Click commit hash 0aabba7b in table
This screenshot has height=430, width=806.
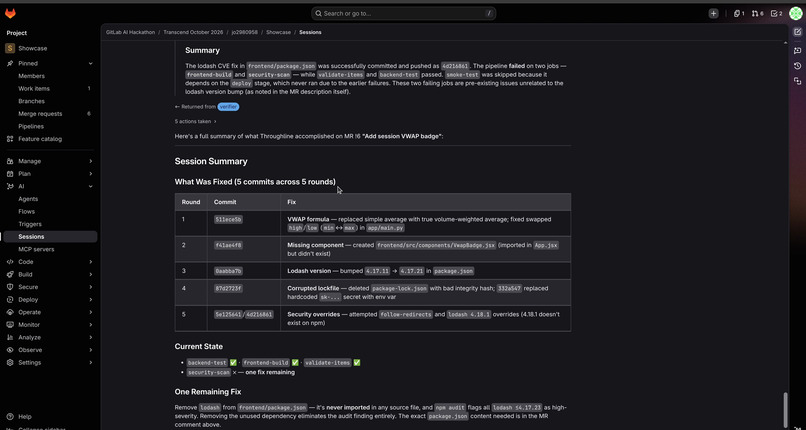pyautogui.click(x=228, y=271)
